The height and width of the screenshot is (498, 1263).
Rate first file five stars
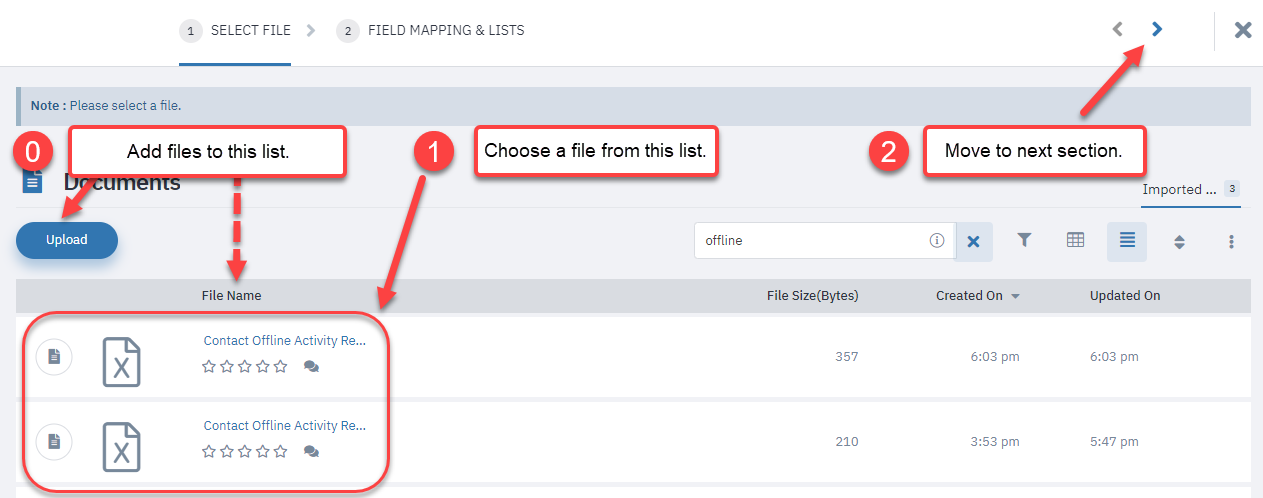(x=281, y=366)
